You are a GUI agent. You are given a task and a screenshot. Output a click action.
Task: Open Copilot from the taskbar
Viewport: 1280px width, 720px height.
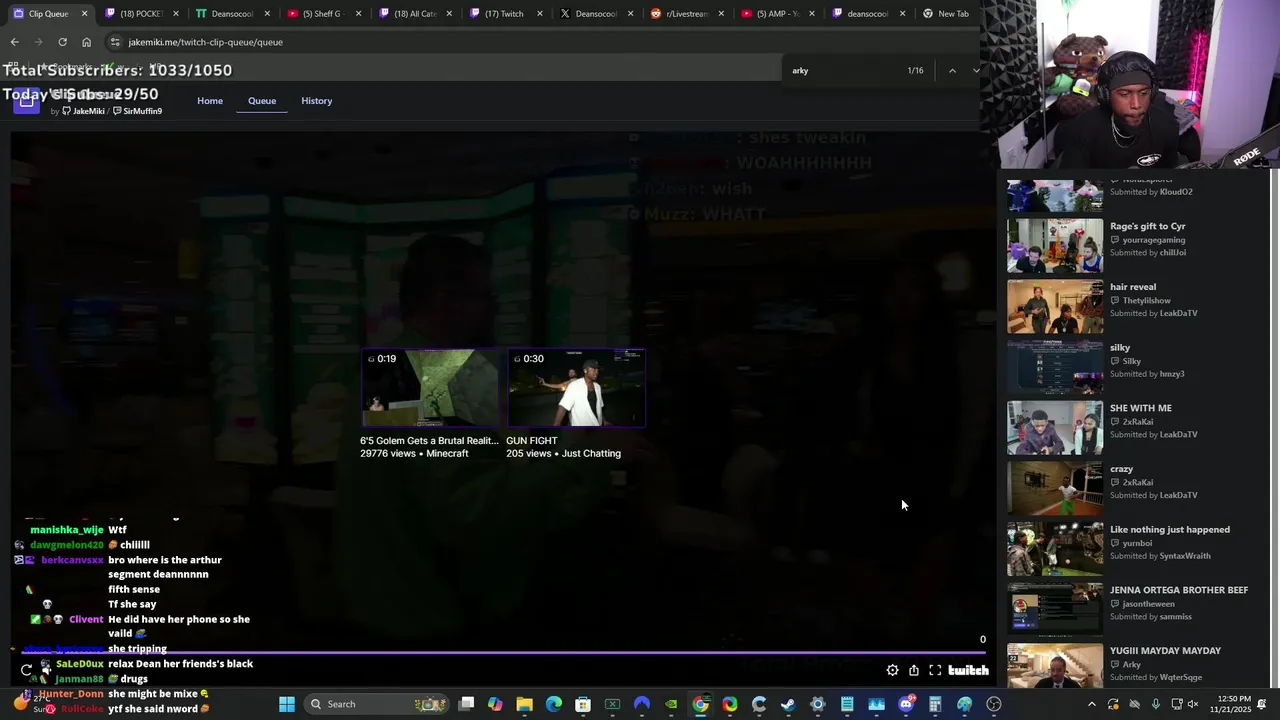point(495,704)
